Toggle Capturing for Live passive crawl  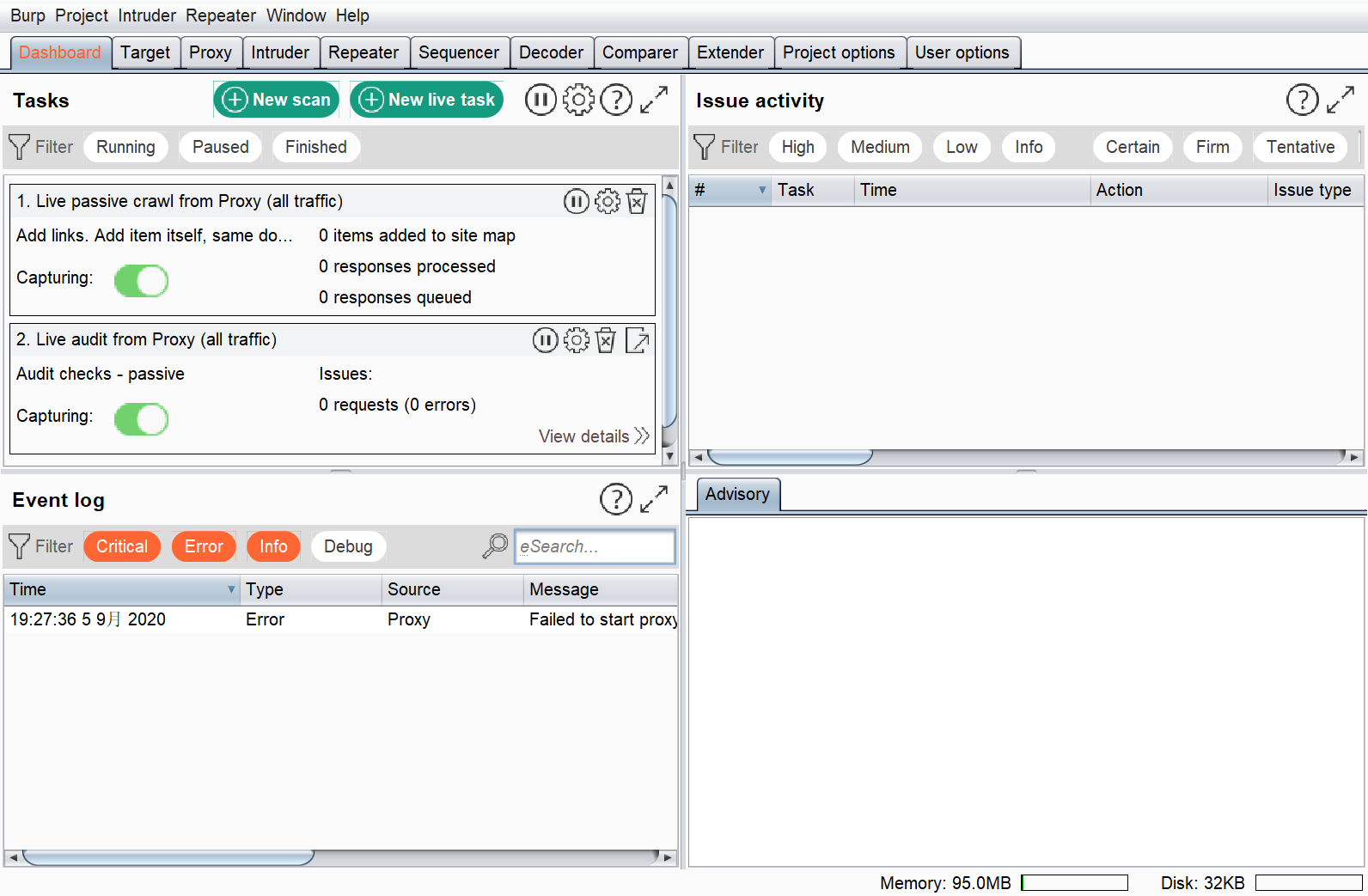coord(141,281)
